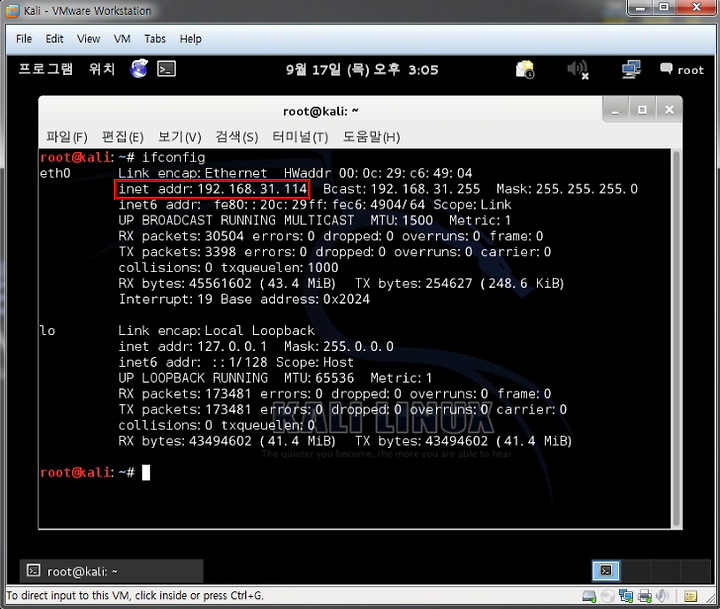Open the File menu in VMware Workstation
Screen dimensions: 720x609
click(x=24, y=39)
